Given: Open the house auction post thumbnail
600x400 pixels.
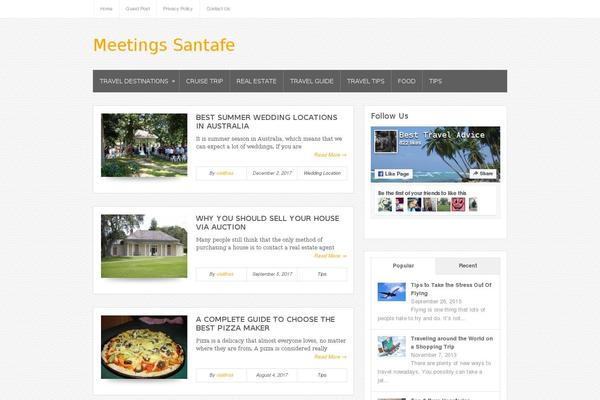Looking at the screenshot, I should [144, 246].
